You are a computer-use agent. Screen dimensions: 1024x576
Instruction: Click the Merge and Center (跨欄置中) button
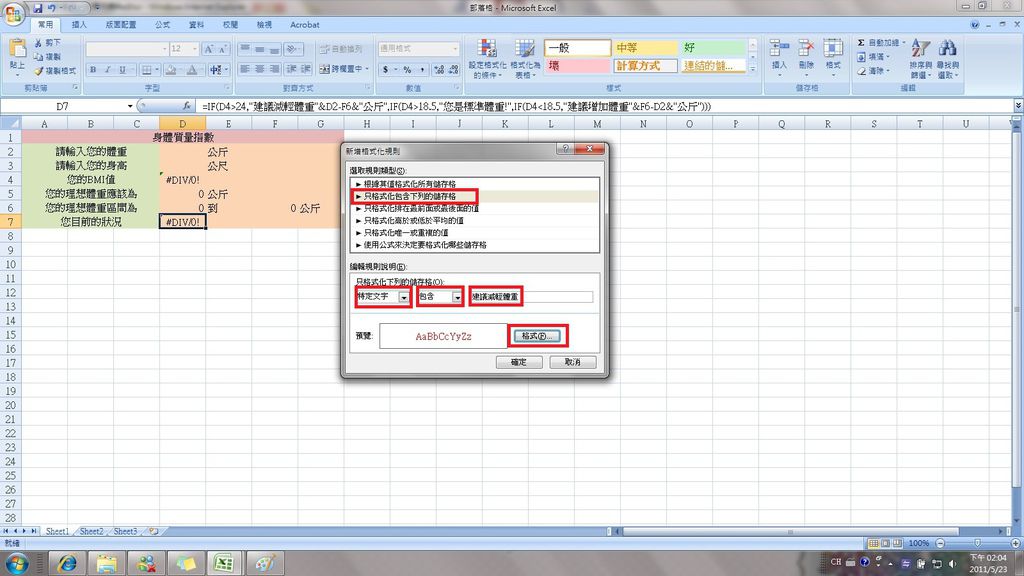coord(344,69)
